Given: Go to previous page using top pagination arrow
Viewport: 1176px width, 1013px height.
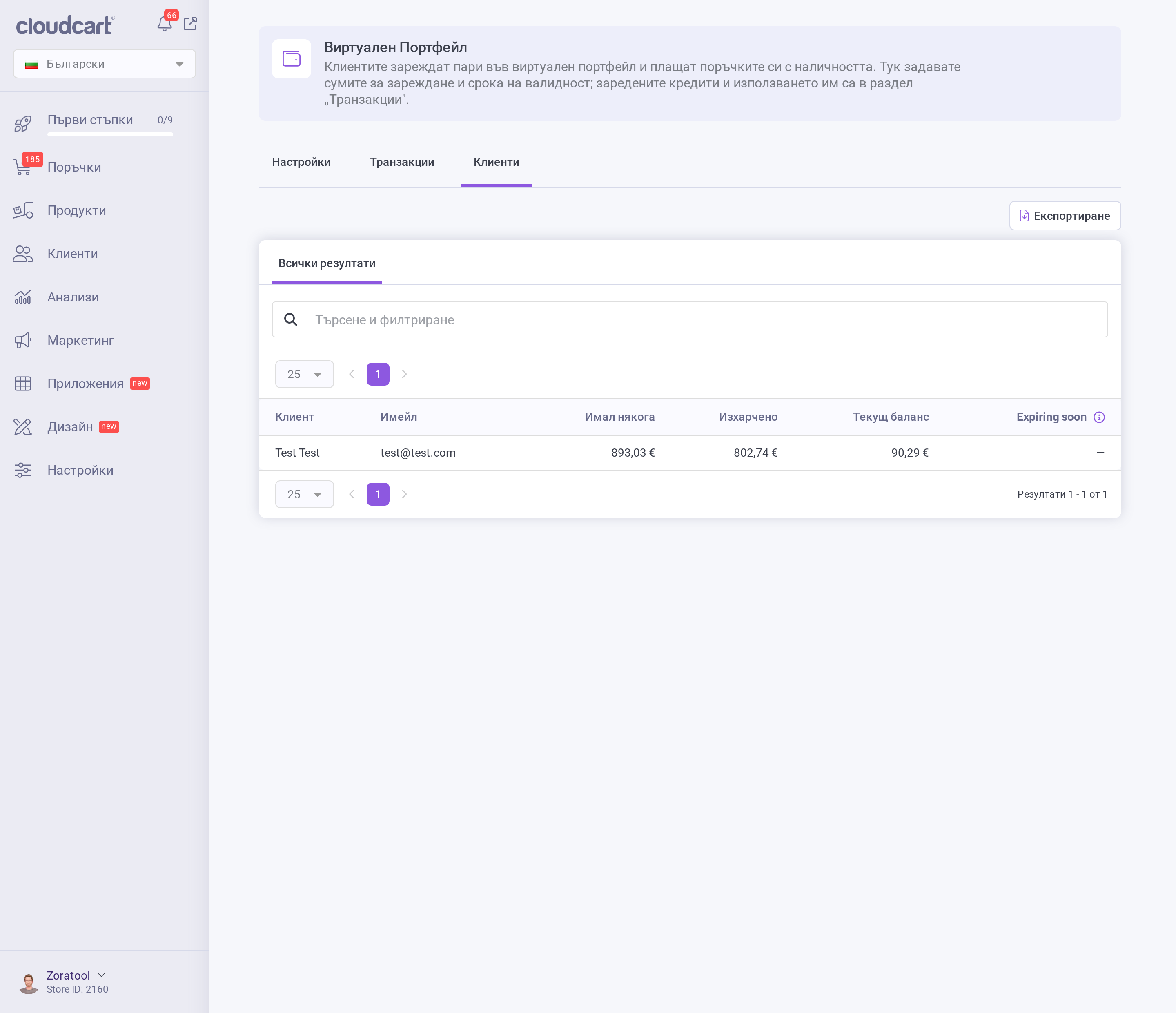Looking at the screenshot, I should 352,374.
